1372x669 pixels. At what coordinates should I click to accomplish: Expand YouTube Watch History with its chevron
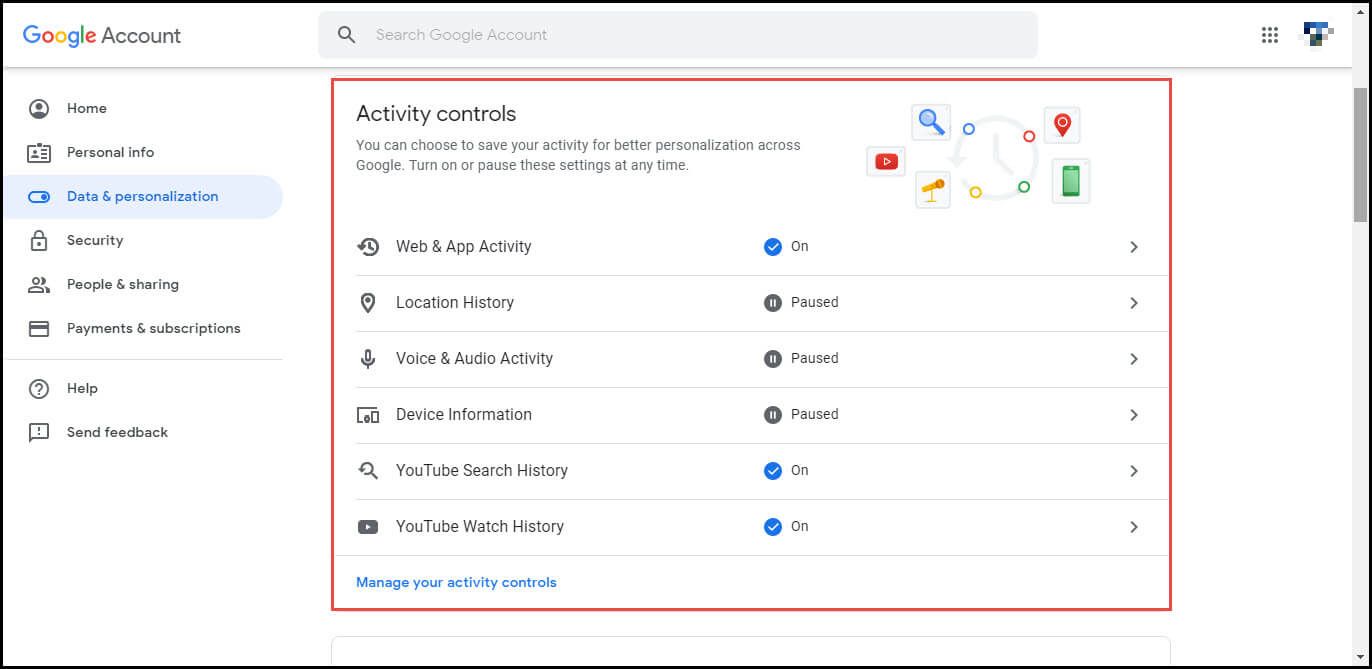click(x=1134, y=526)
